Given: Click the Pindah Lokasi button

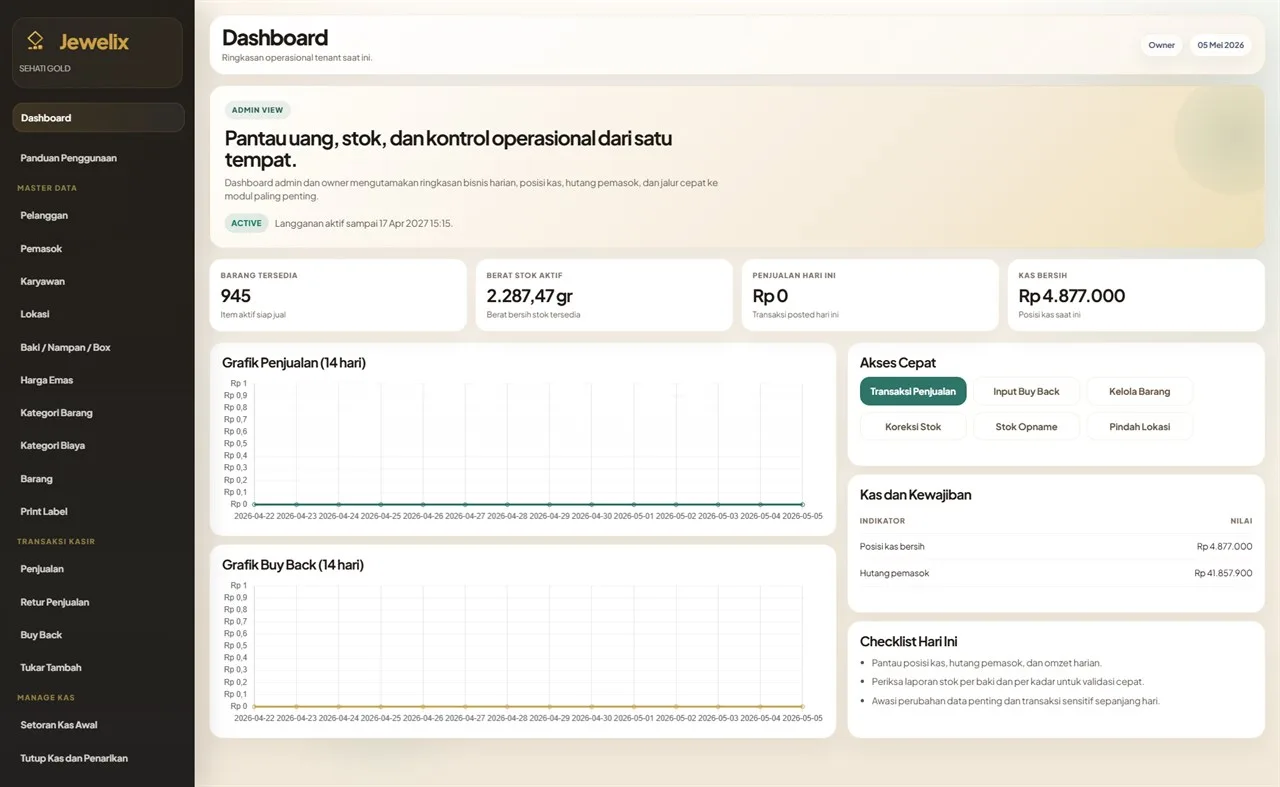Looking at the screenshot, I should point(1139,426).
